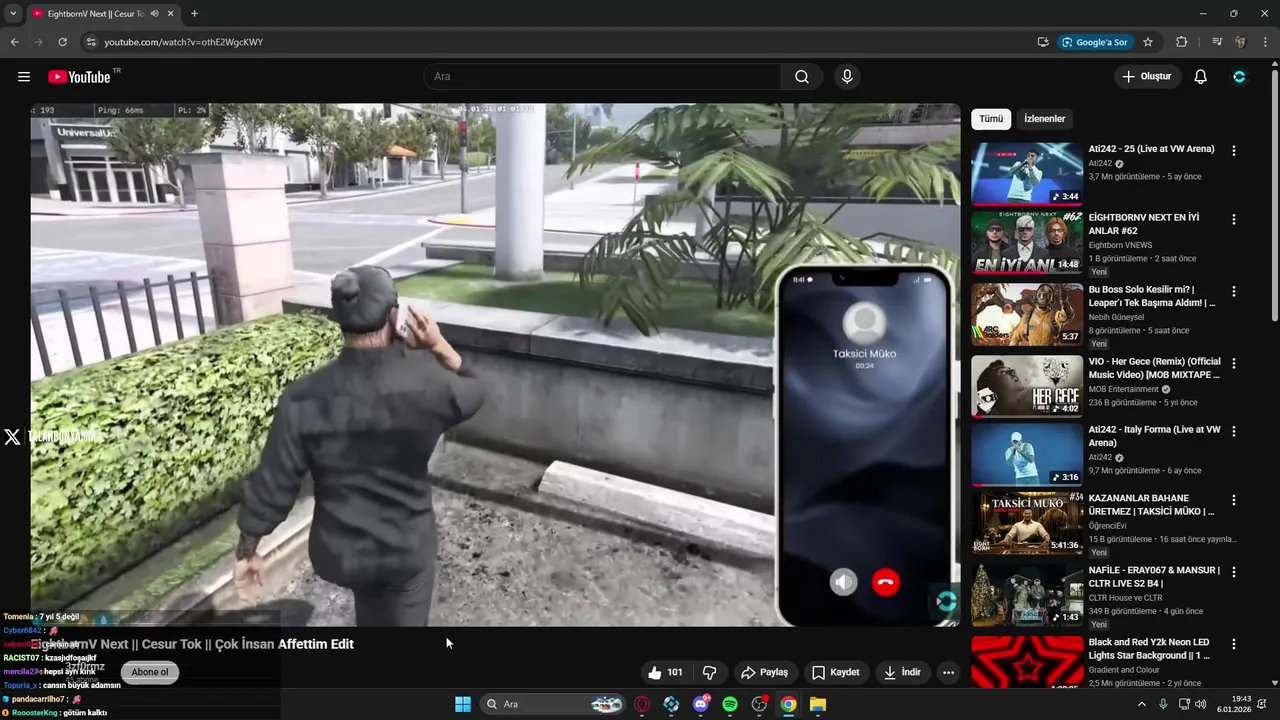Screen dimensions: 1280x720
Task: Share the video with Paylaş
Action: (764, 673)
